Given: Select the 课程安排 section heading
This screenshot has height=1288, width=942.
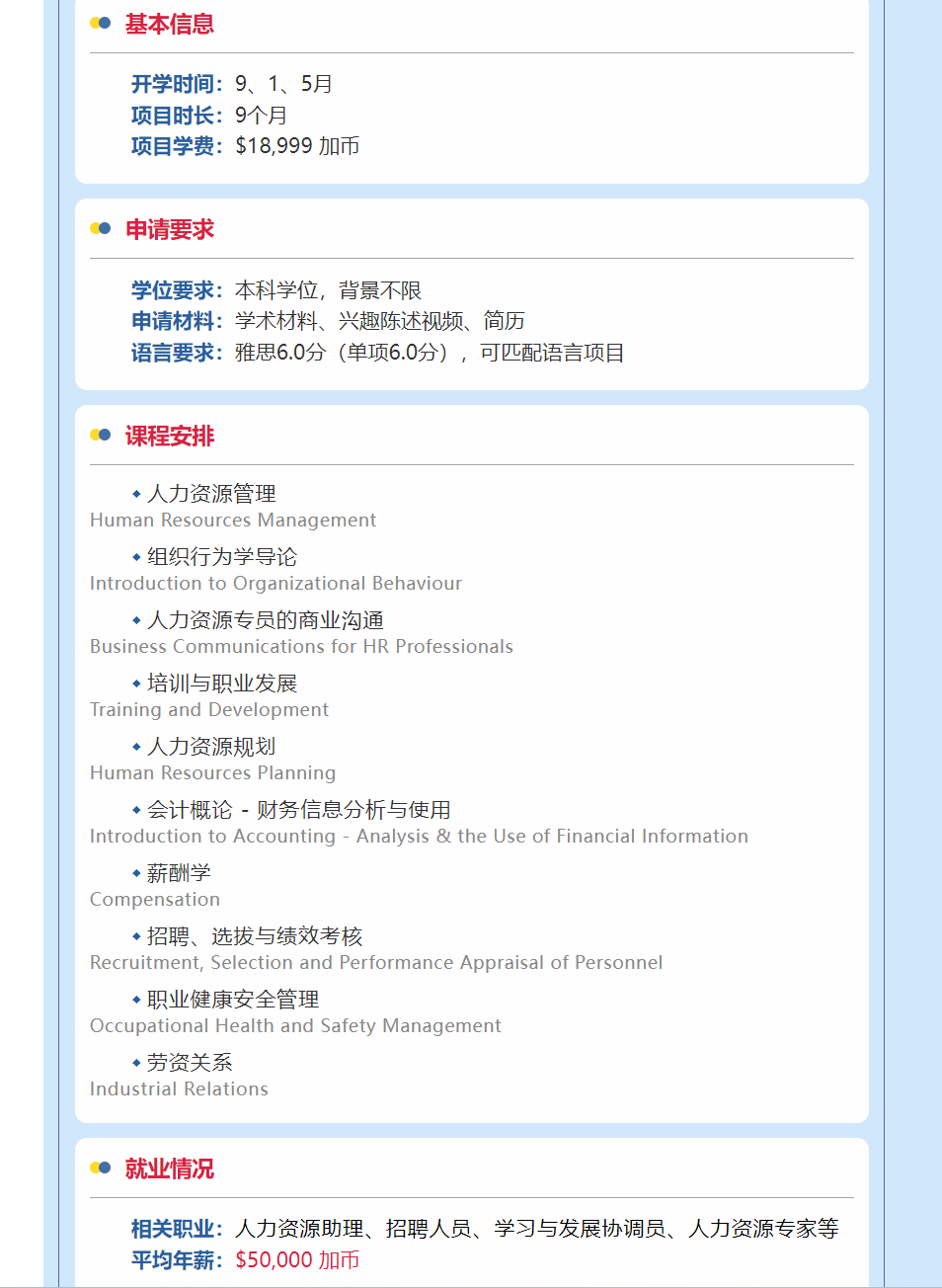Looking at the screenshot, I should (169, 436).
